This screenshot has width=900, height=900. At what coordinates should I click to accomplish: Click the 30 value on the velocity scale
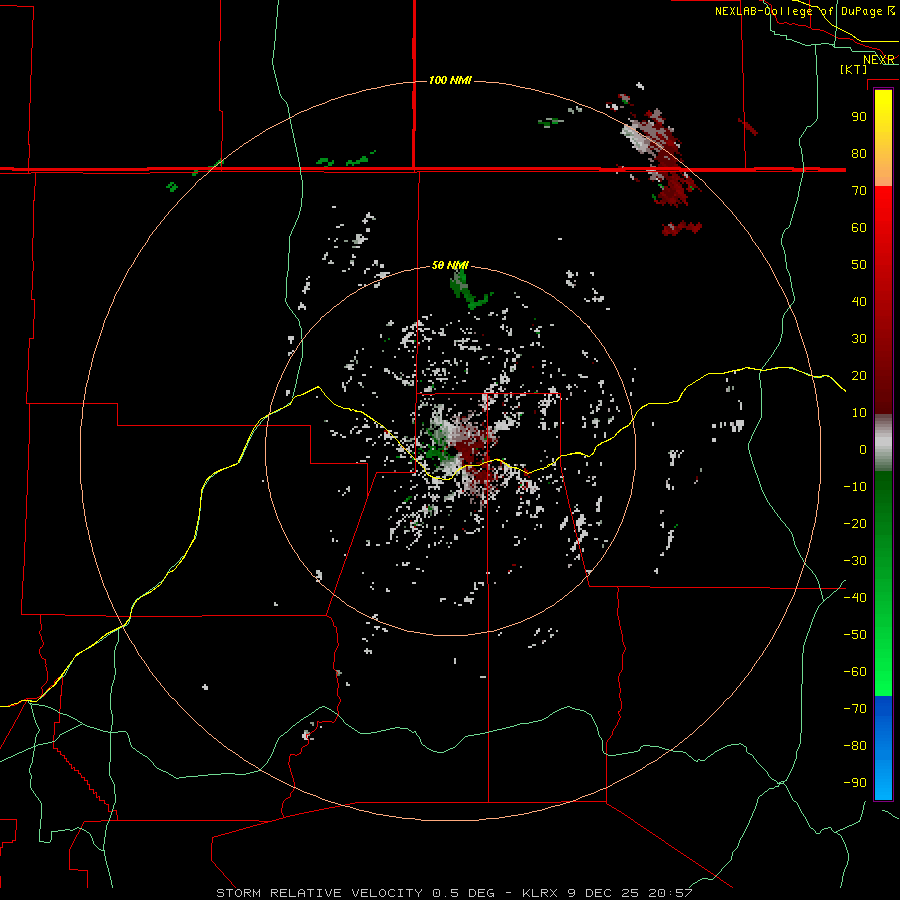[x=859, y=339]
